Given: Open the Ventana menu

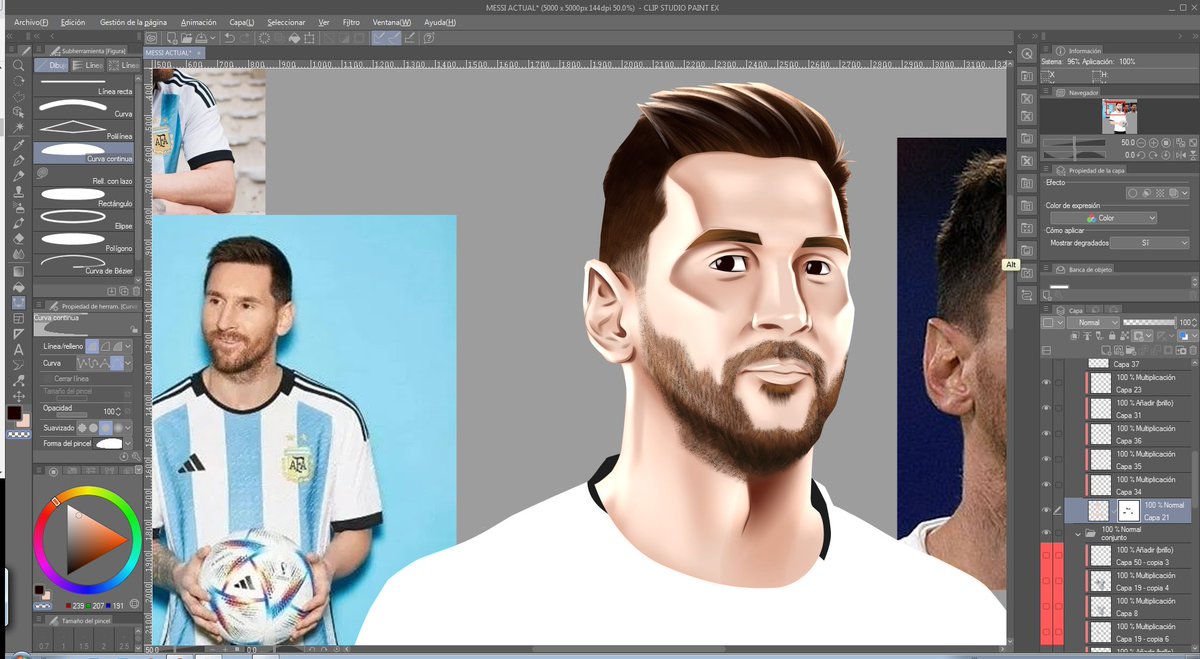Looking at the screenshot, I should 392,22.
